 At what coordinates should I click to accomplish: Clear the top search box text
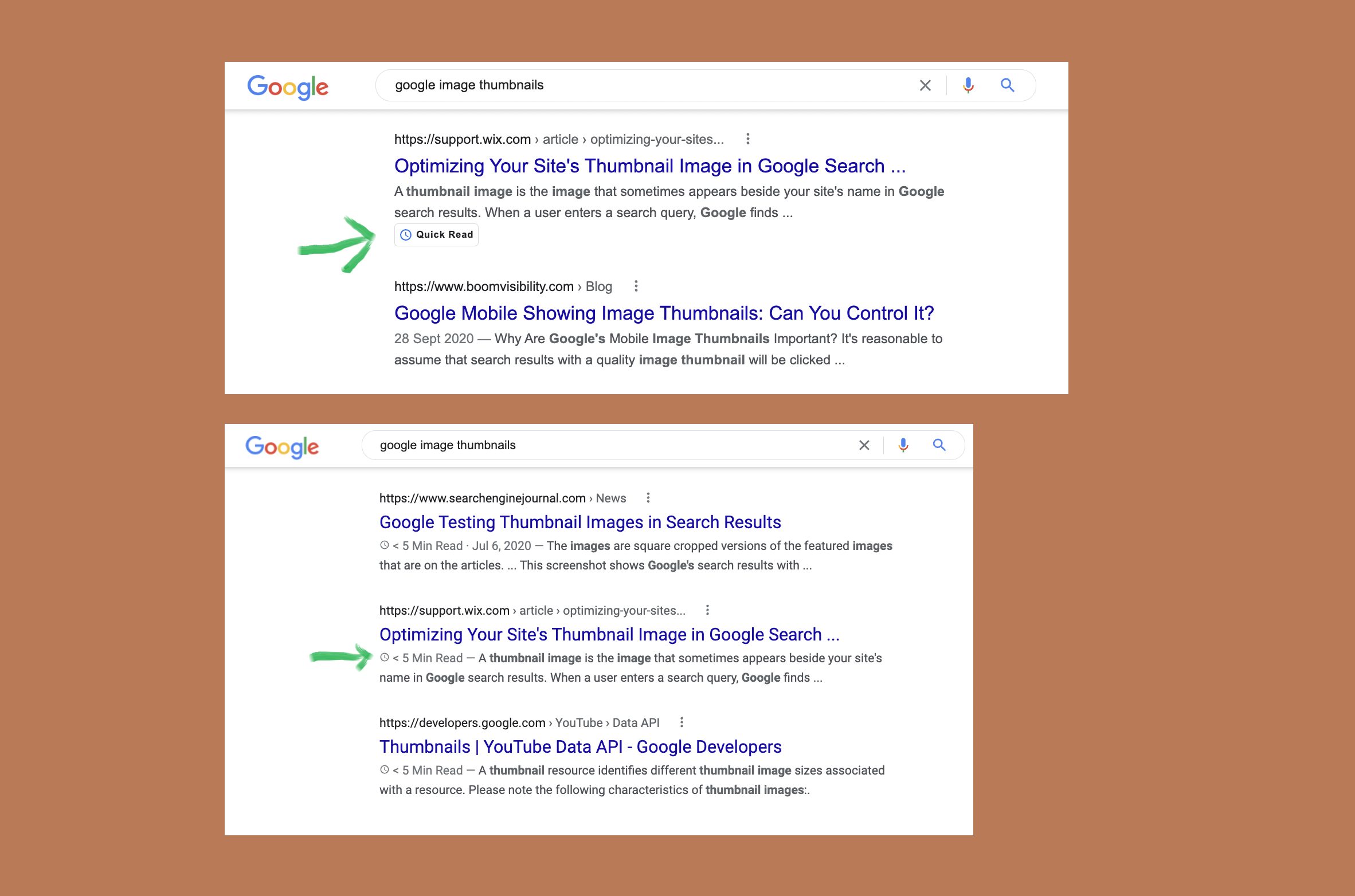[x=925, y=85]
